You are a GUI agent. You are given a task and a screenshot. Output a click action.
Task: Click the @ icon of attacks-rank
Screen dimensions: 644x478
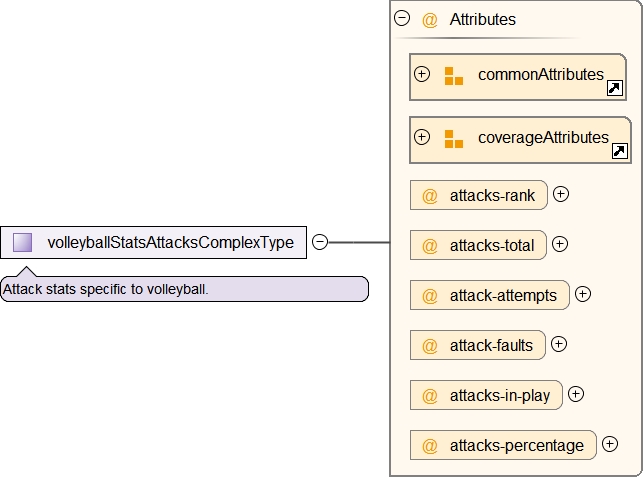[x=430, y=195]
